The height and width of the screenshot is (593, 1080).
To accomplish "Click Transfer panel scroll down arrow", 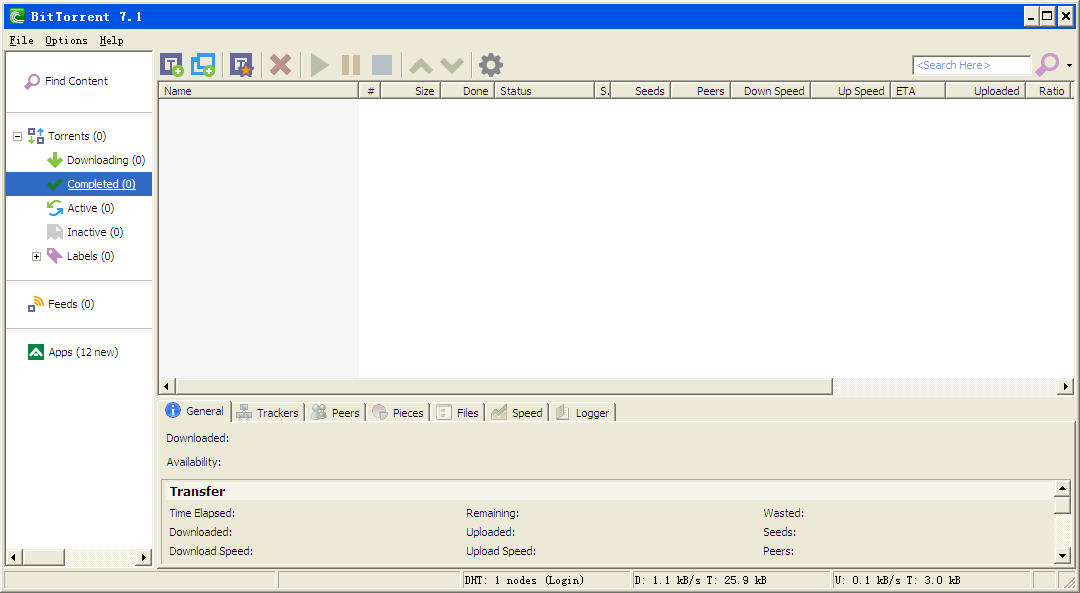I will click(x=1063, y=555).
